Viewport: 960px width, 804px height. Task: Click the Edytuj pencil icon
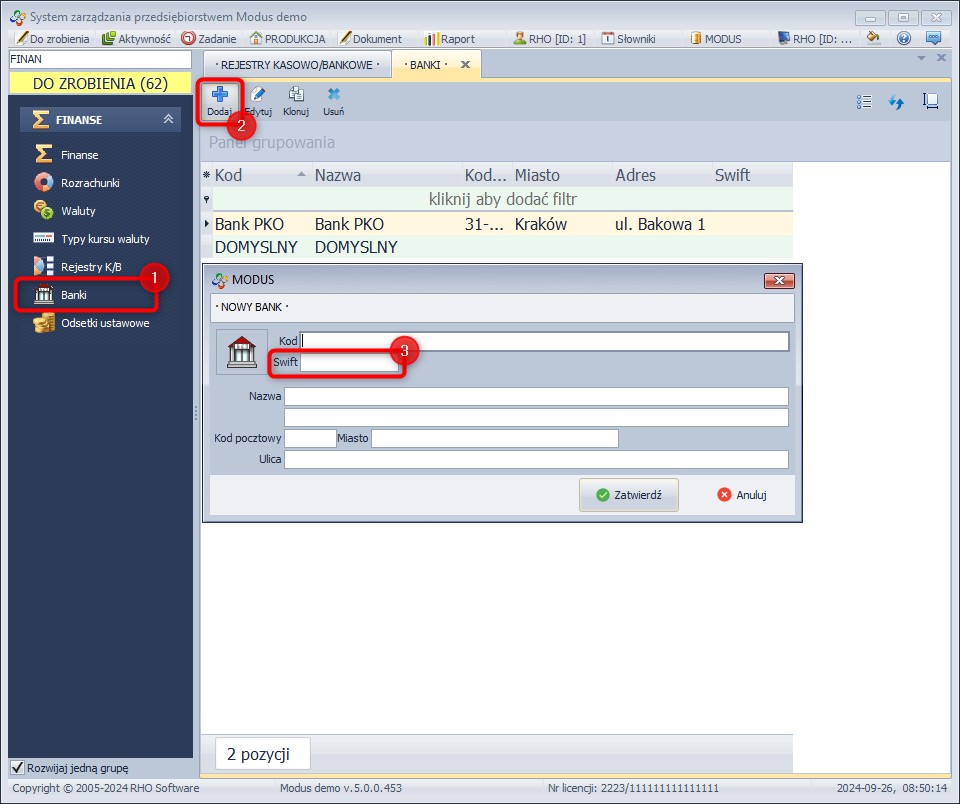258,96
